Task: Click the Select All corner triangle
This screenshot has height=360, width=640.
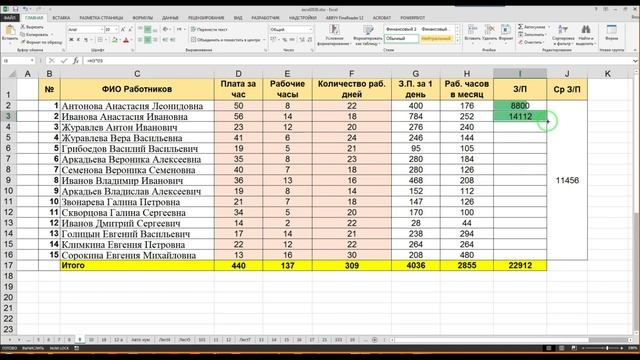Action: (x=12, y=74)
